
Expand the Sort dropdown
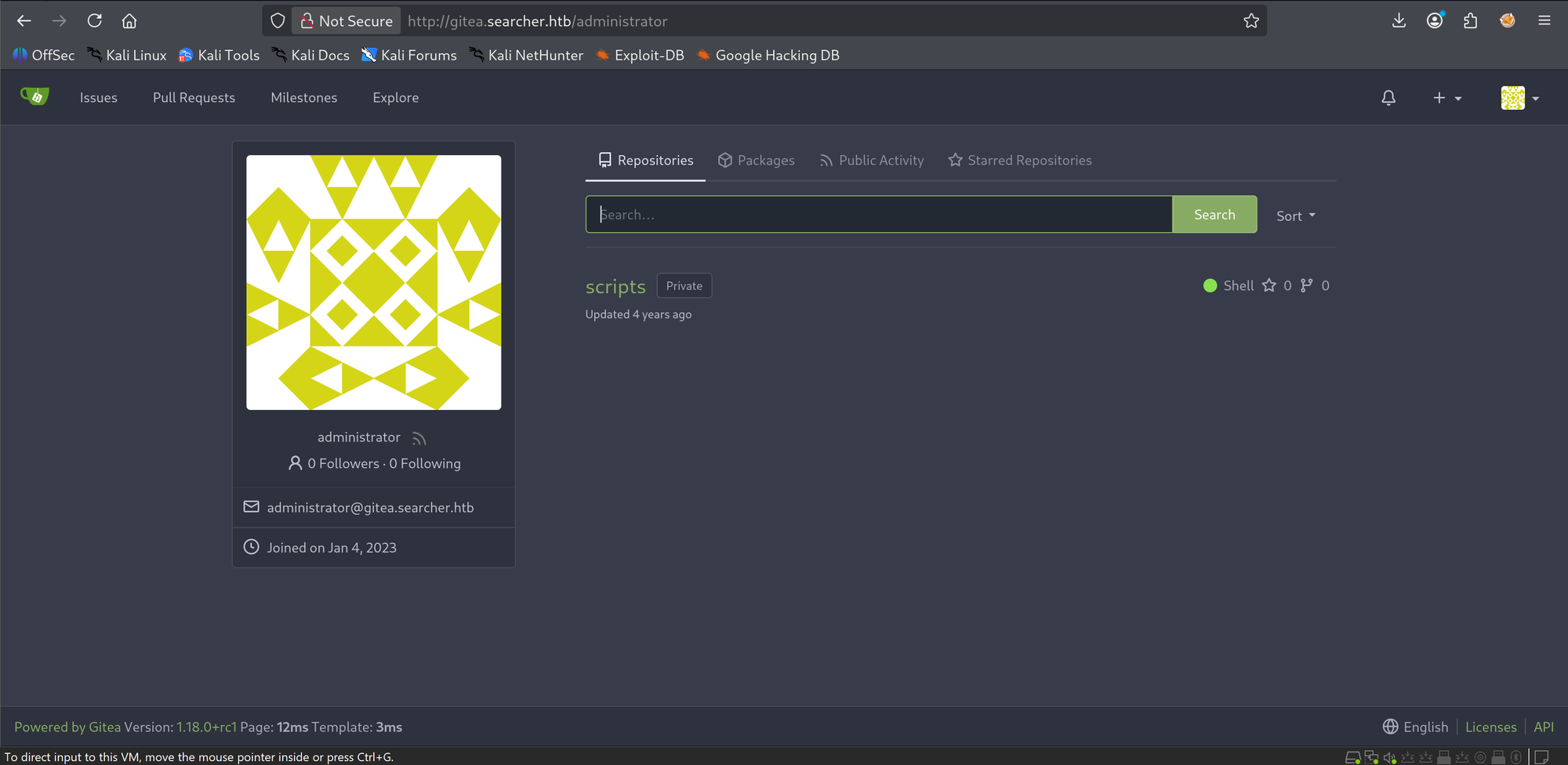(1296, 216)
